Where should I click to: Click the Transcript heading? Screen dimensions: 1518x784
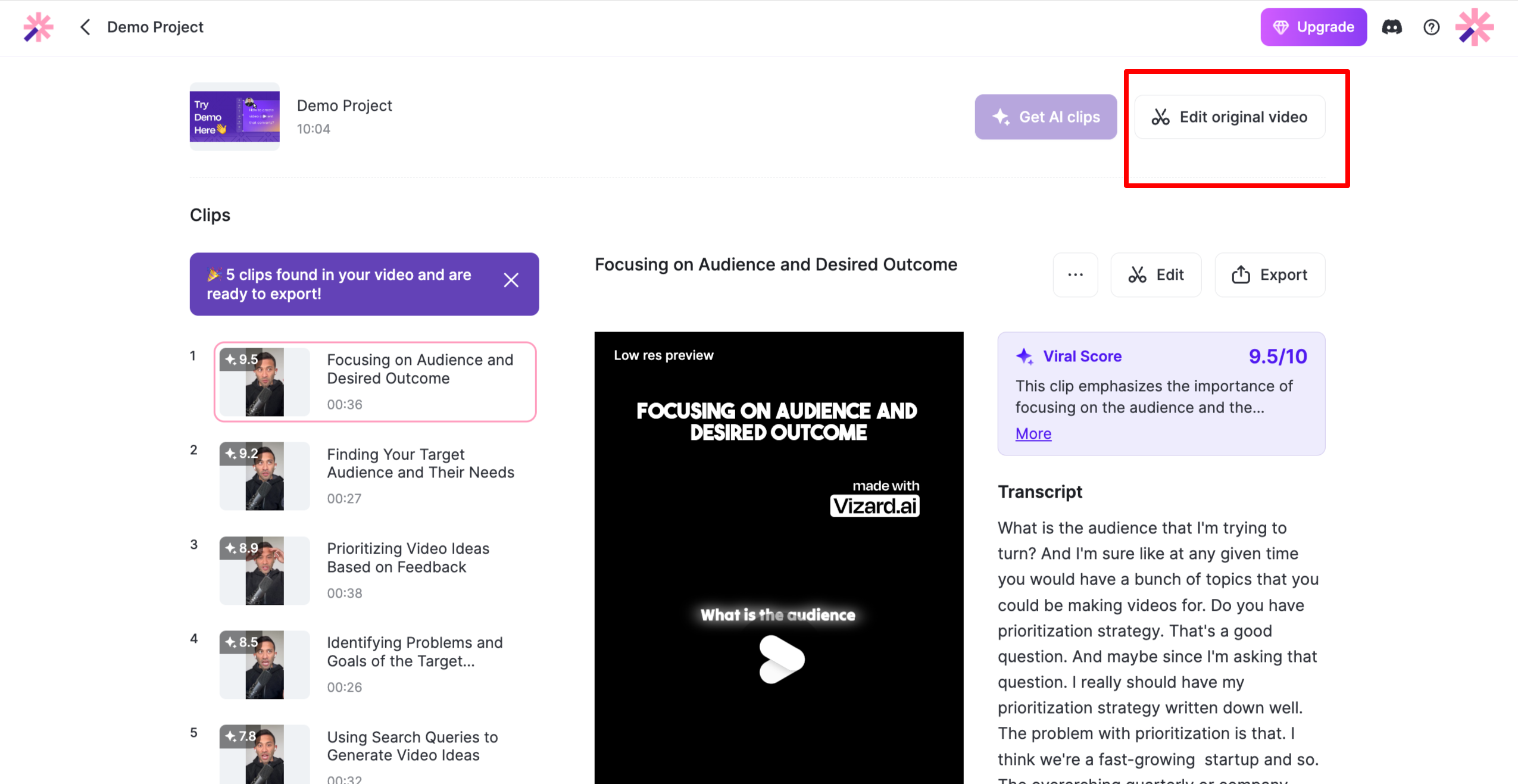click(x=1039, y=492)
